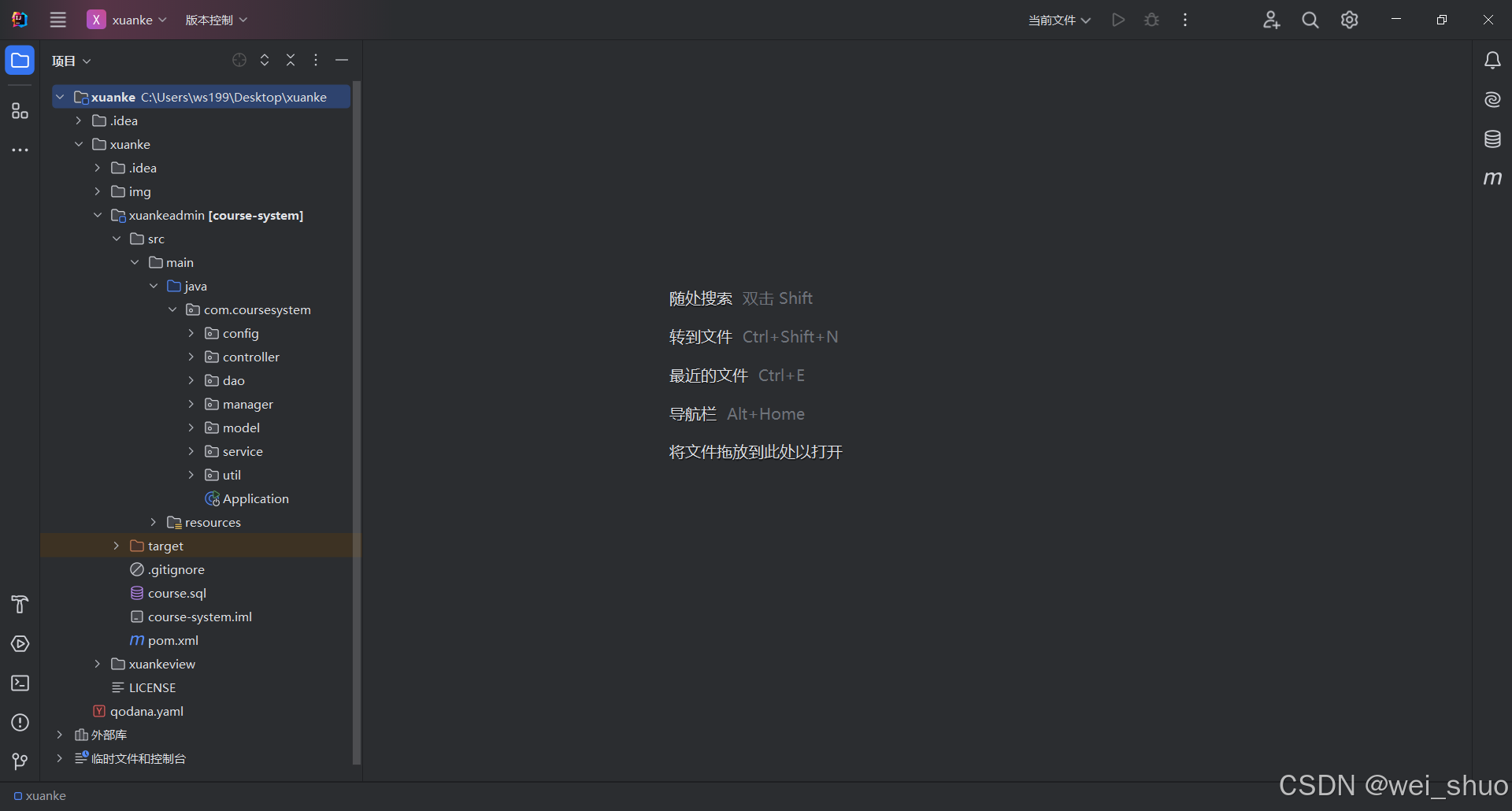Open the Code With Me user icon

click(x=1271, y=20)
